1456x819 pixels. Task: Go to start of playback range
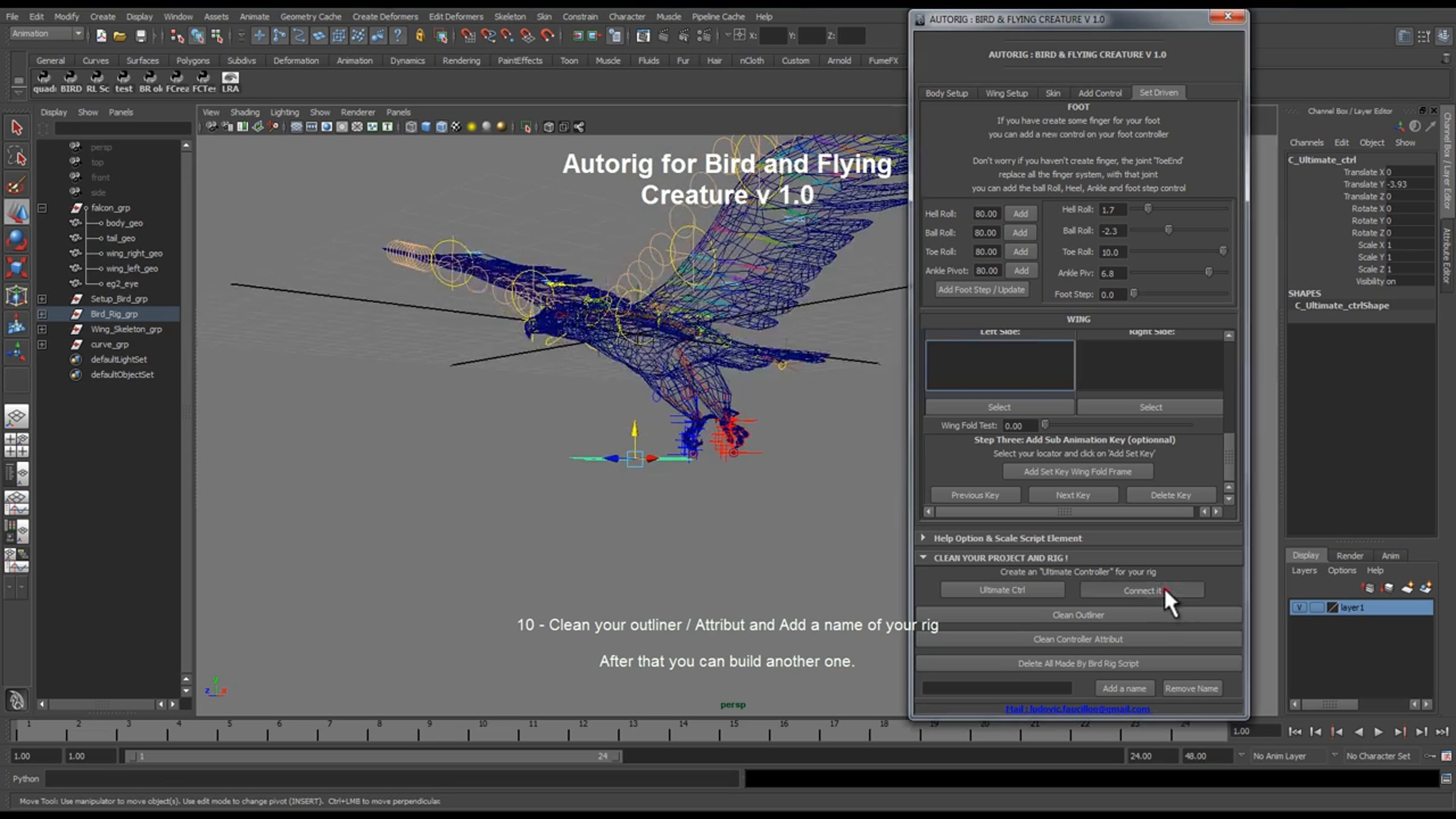[x=1295, y=732]
